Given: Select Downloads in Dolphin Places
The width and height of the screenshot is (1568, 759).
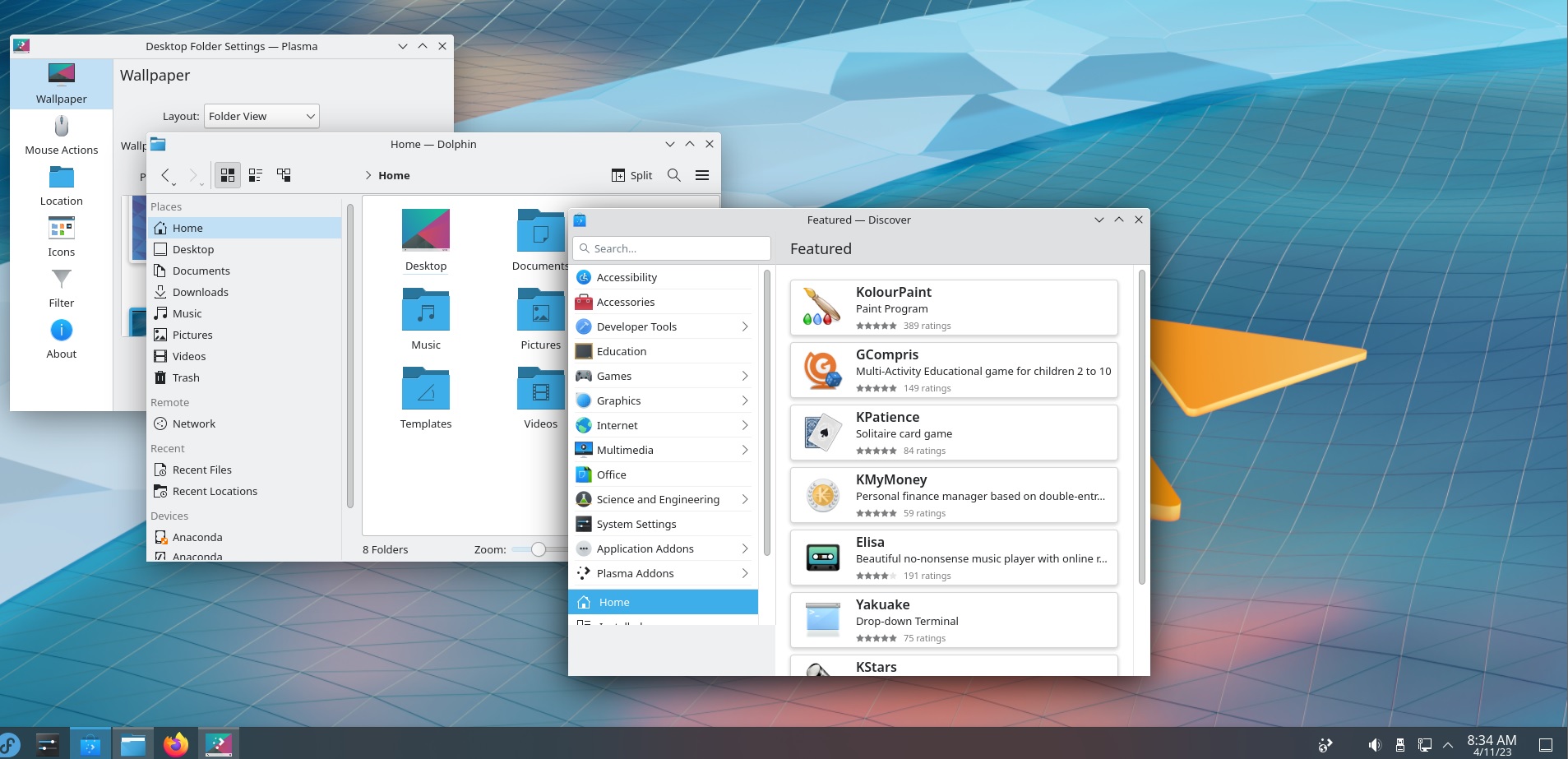Looking at the screenshot, I should click(x=245, y=292).
